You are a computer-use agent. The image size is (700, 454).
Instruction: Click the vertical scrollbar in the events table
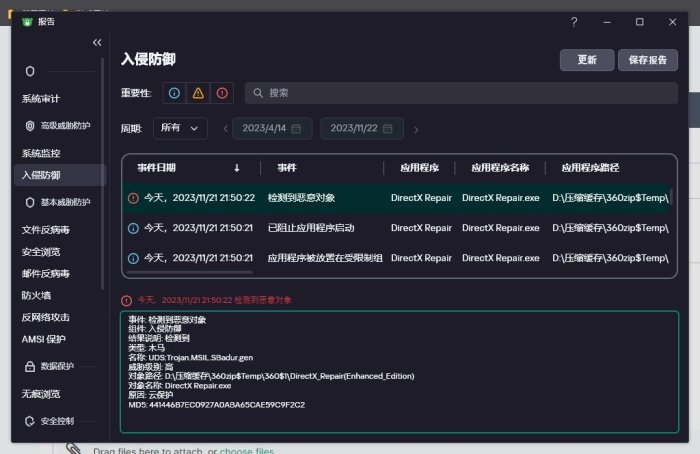[671, 197]
